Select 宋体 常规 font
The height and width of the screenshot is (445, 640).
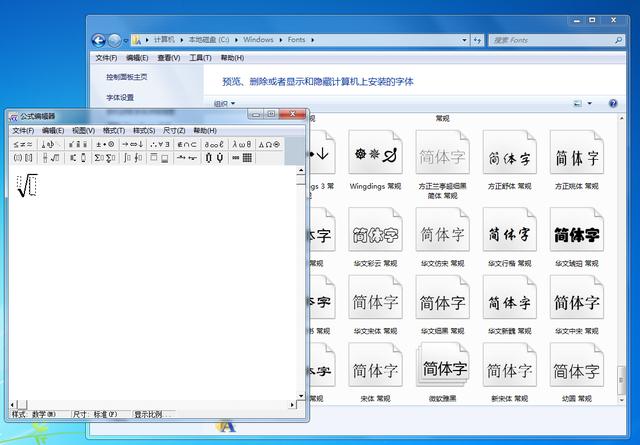click(x=375, y=372)
